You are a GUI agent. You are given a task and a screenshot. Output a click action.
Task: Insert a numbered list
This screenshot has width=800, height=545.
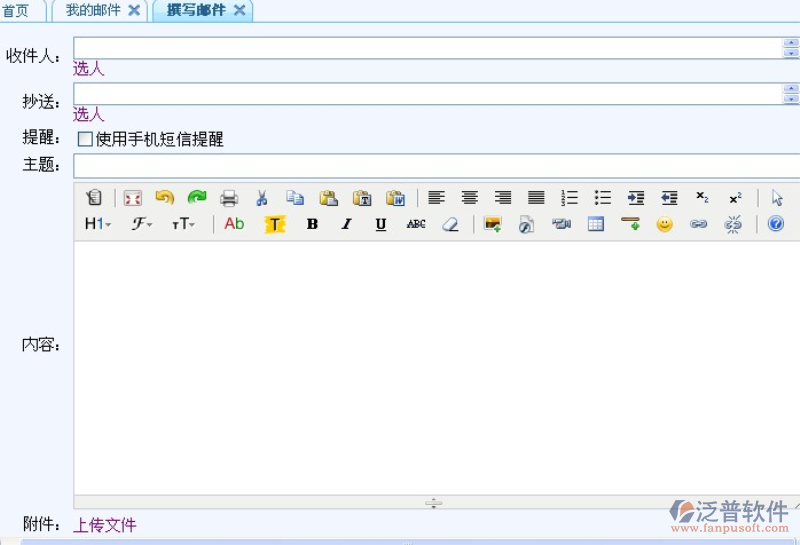(x=569, y=197)
